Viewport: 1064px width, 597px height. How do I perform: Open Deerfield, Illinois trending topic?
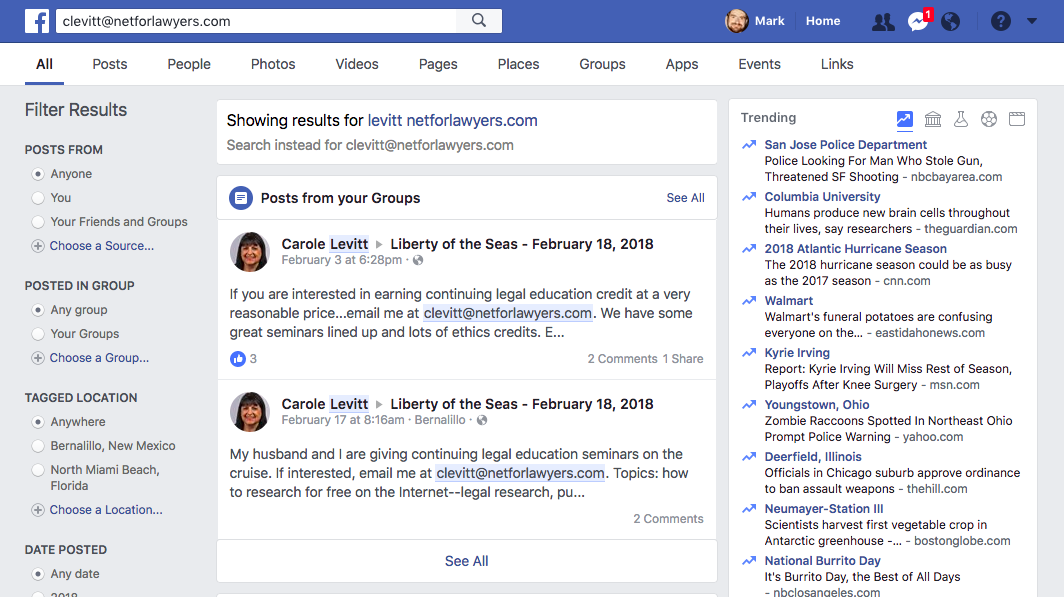(x=813, y=457)
